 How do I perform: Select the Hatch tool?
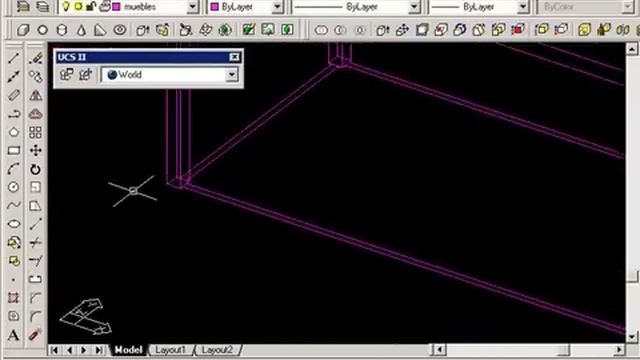pyautogui.click(x=13, y=298)
